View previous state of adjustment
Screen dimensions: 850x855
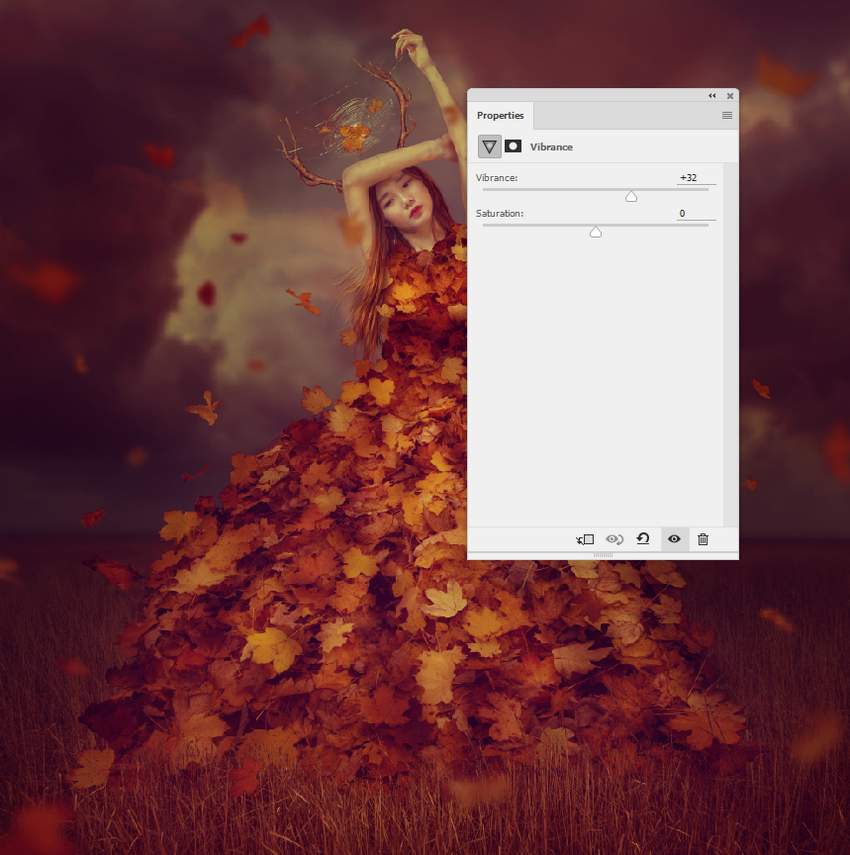click(614, 539)
